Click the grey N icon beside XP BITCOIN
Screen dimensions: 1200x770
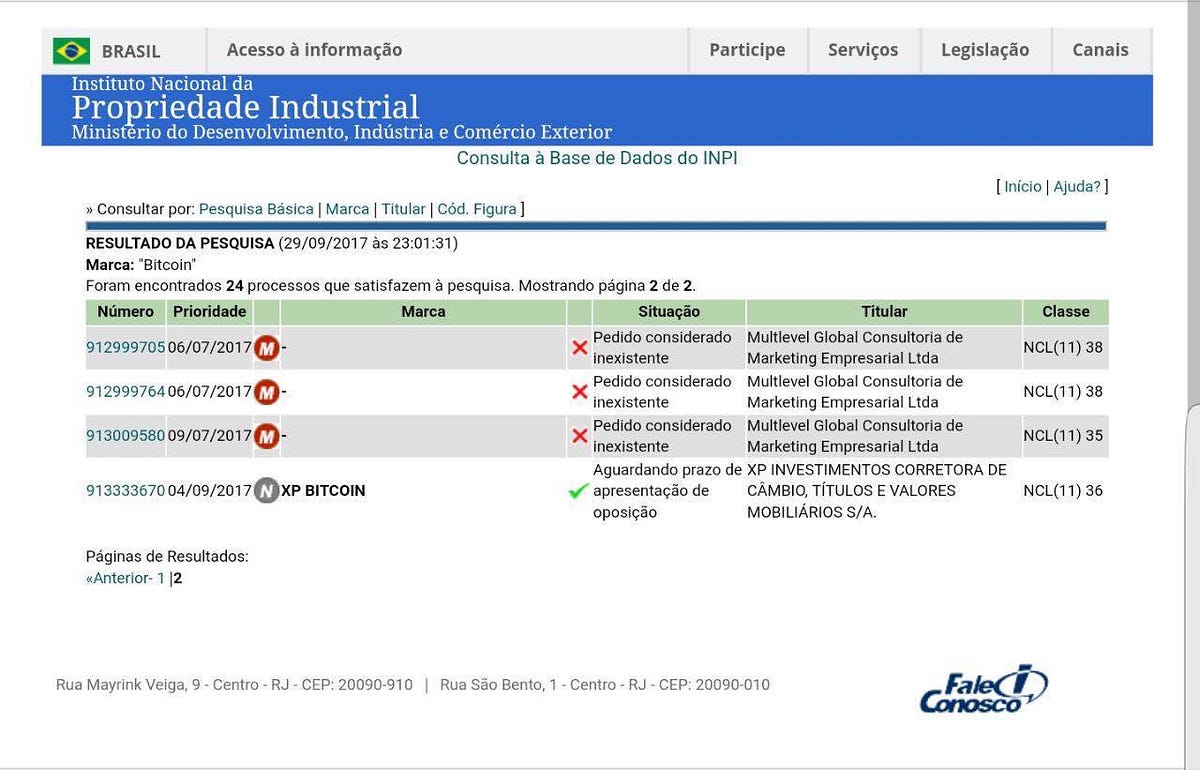(x=266, y=491)
